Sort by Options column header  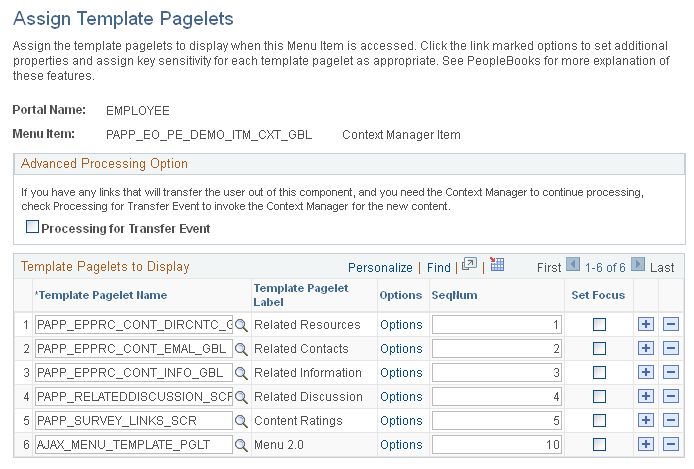click(401, 295)
